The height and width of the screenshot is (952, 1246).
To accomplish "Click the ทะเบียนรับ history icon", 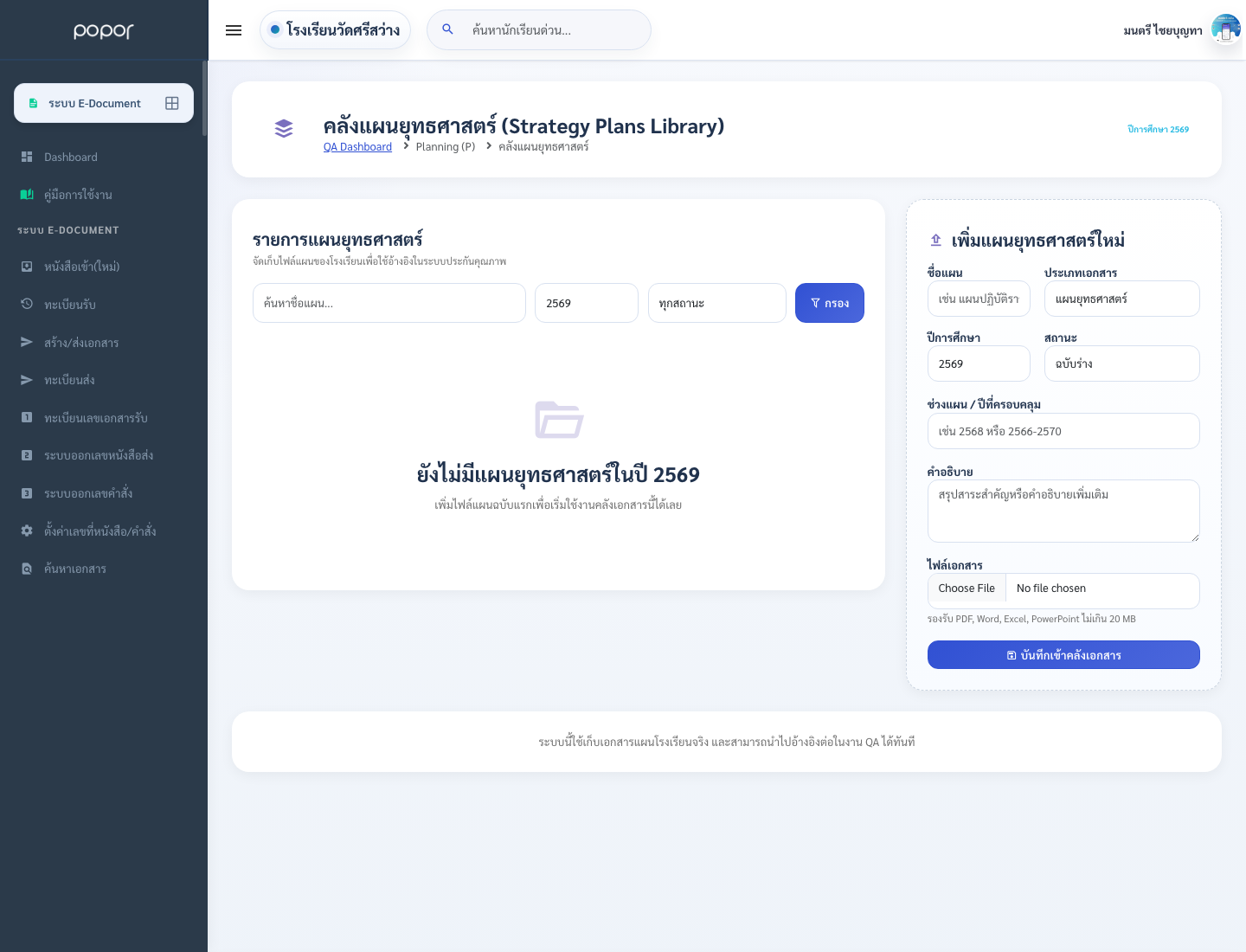I will [x=27, y=304].
